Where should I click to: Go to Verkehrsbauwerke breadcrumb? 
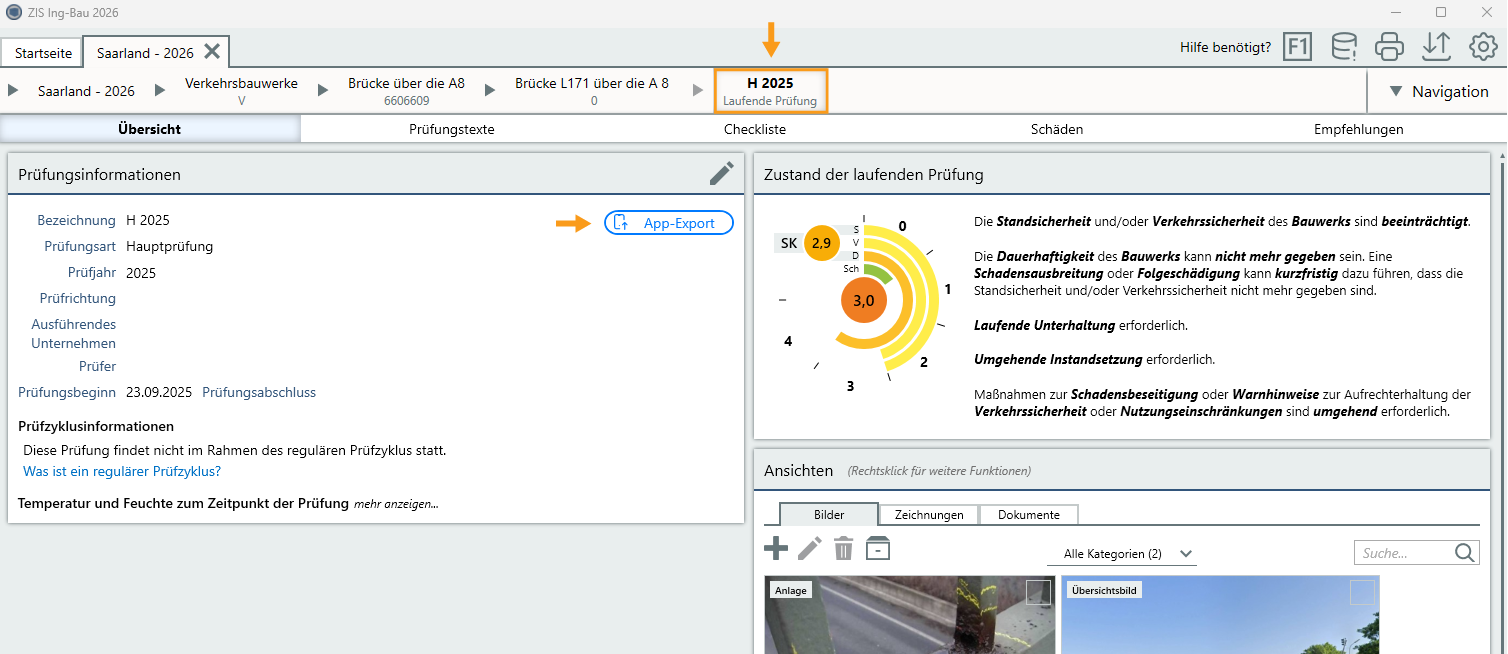[x=241, y=90]
